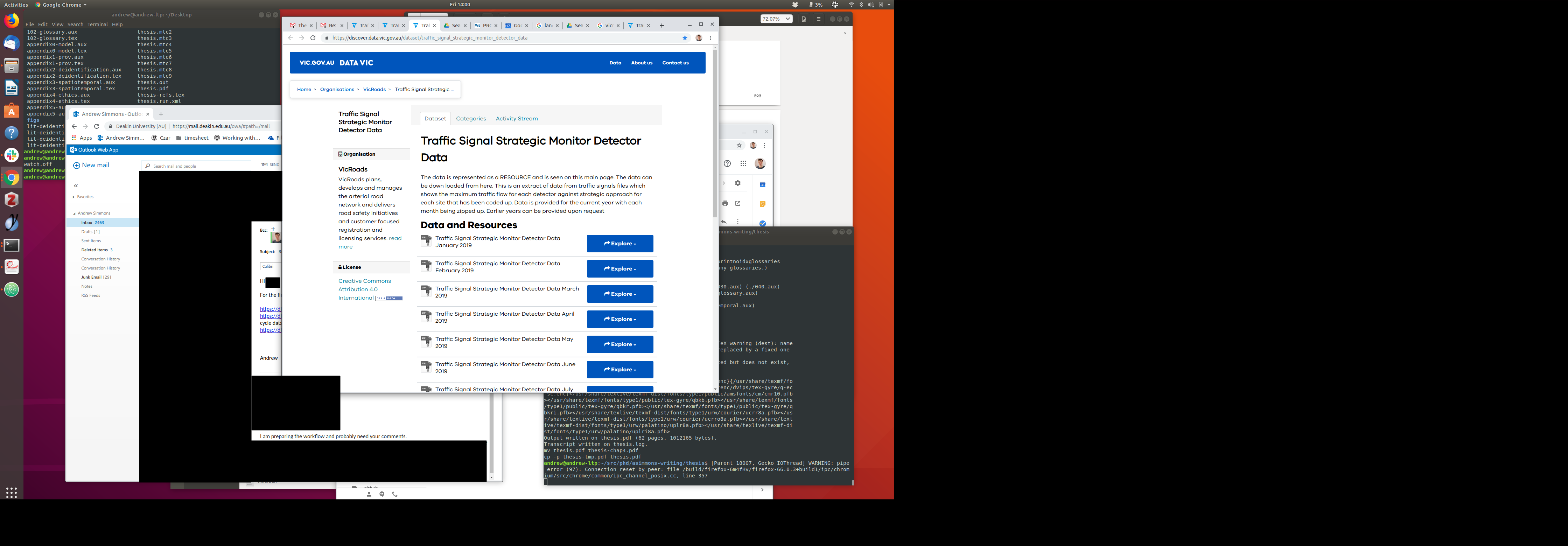Click the bookmark star in Chrome address bar
The image size is (1568, 546).
(685, 38)
